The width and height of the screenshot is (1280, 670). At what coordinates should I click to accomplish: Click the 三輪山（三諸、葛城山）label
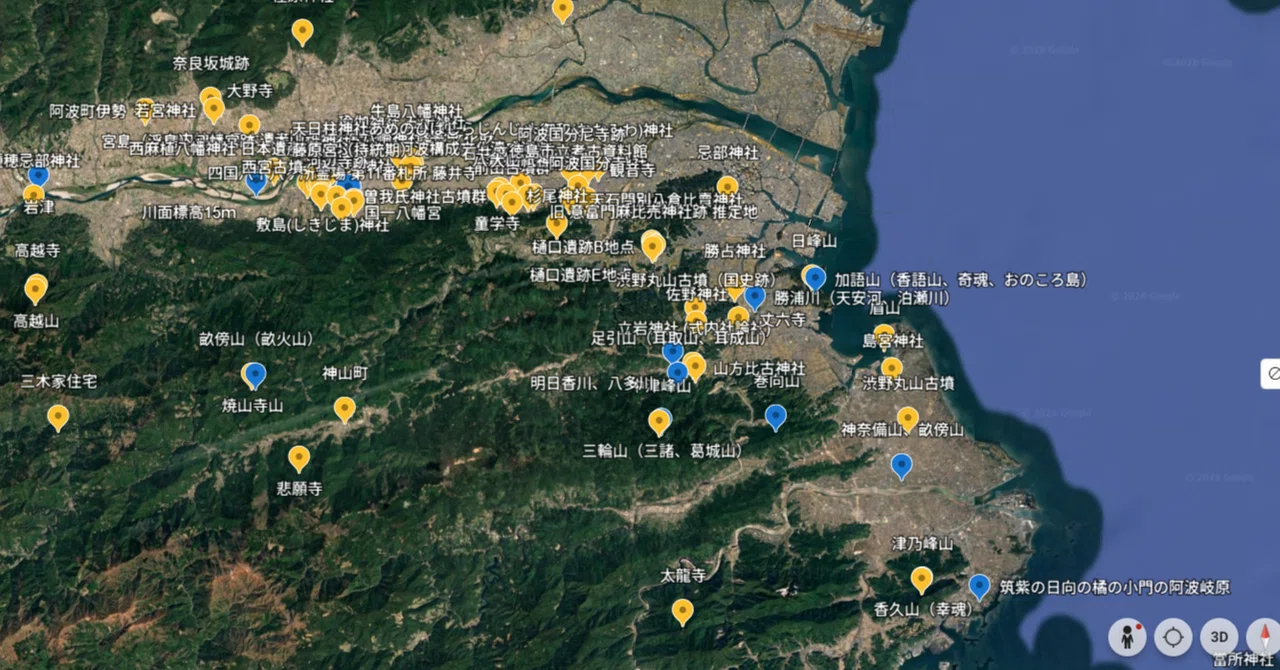pyautogui.click(x=663, y=451)
